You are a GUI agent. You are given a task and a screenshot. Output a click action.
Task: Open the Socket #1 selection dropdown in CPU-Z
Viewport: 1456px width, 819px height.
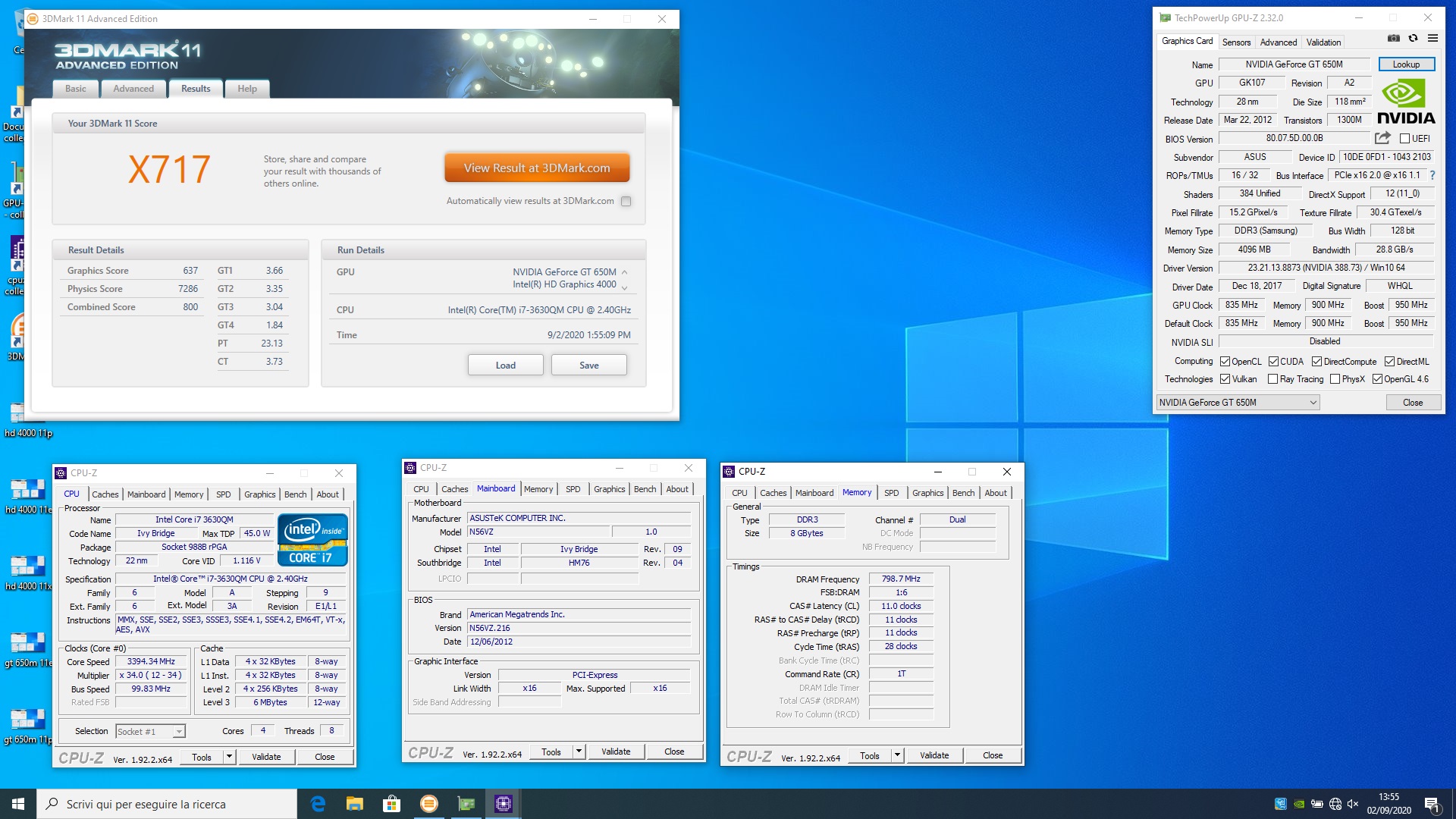click(x=150, y=731)
